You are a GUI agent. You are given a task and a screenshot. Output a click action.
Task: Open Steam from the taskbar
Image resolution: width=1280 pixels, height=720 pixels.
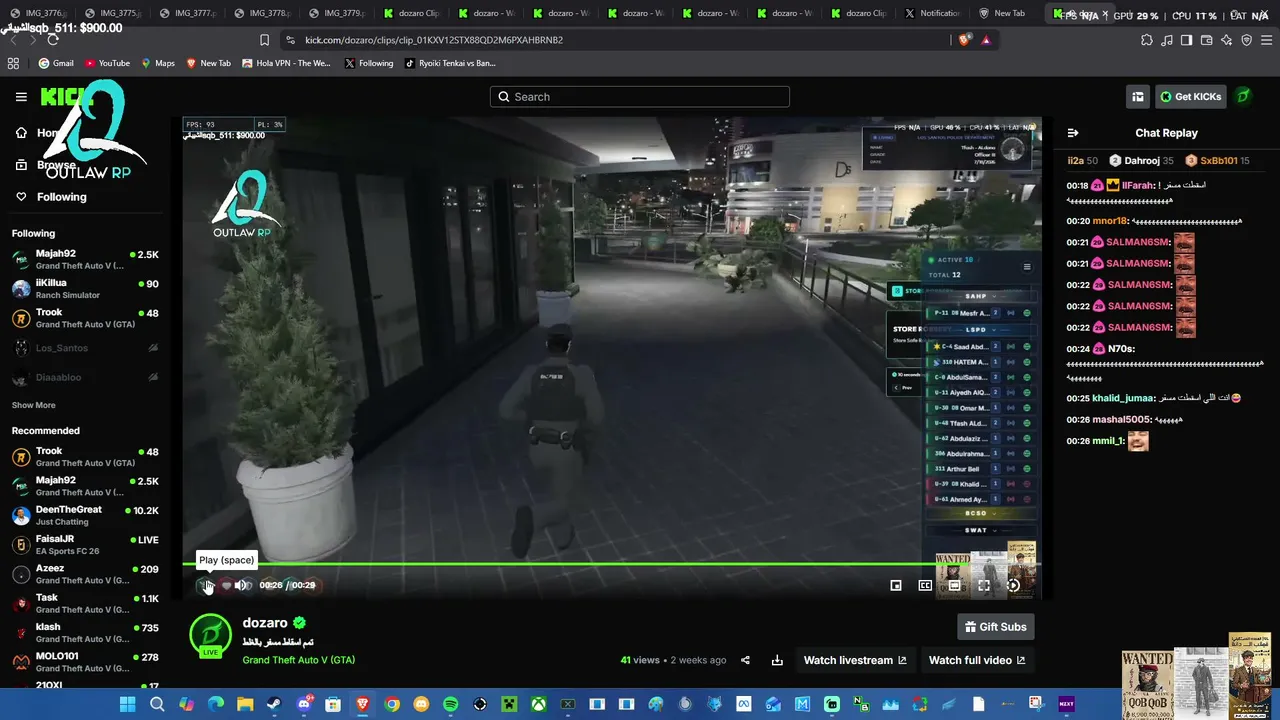pyautogui.click(x=274, y=704)
